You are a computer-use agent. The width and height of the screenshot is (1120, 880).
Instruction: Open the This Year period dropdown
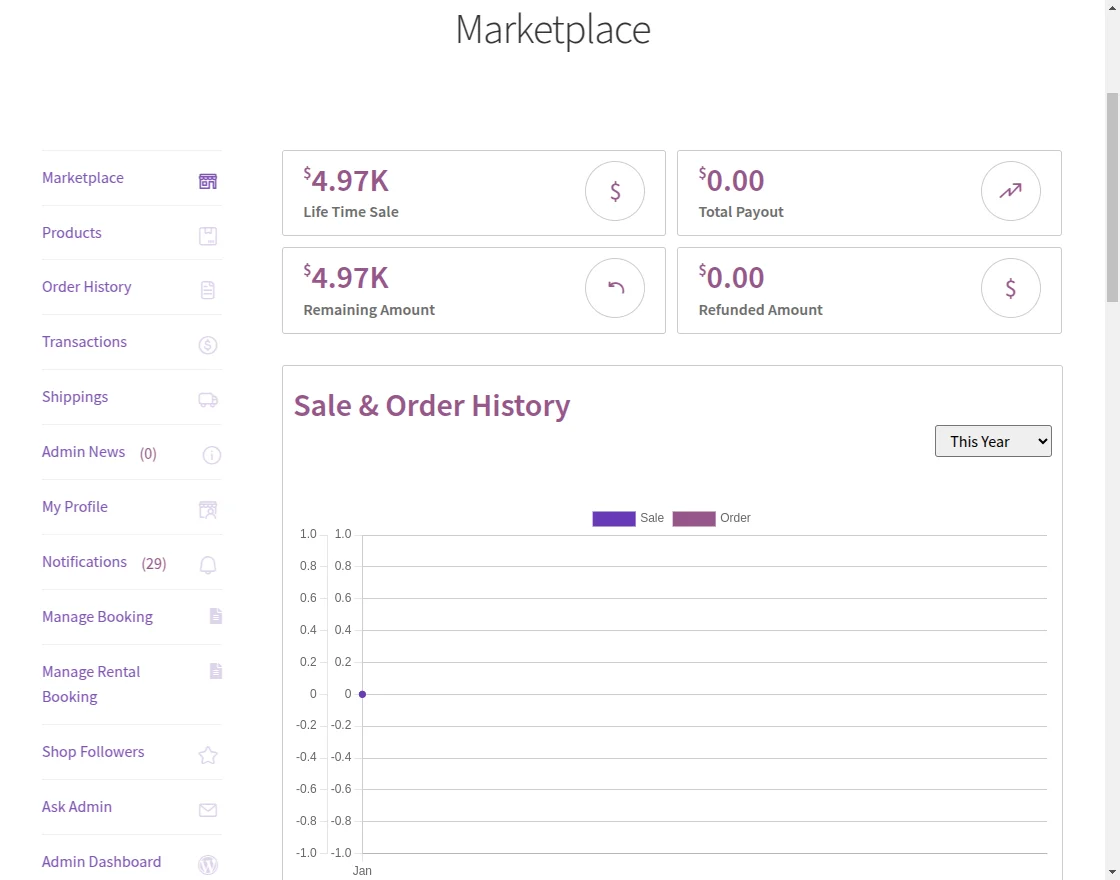coord(993,441)
